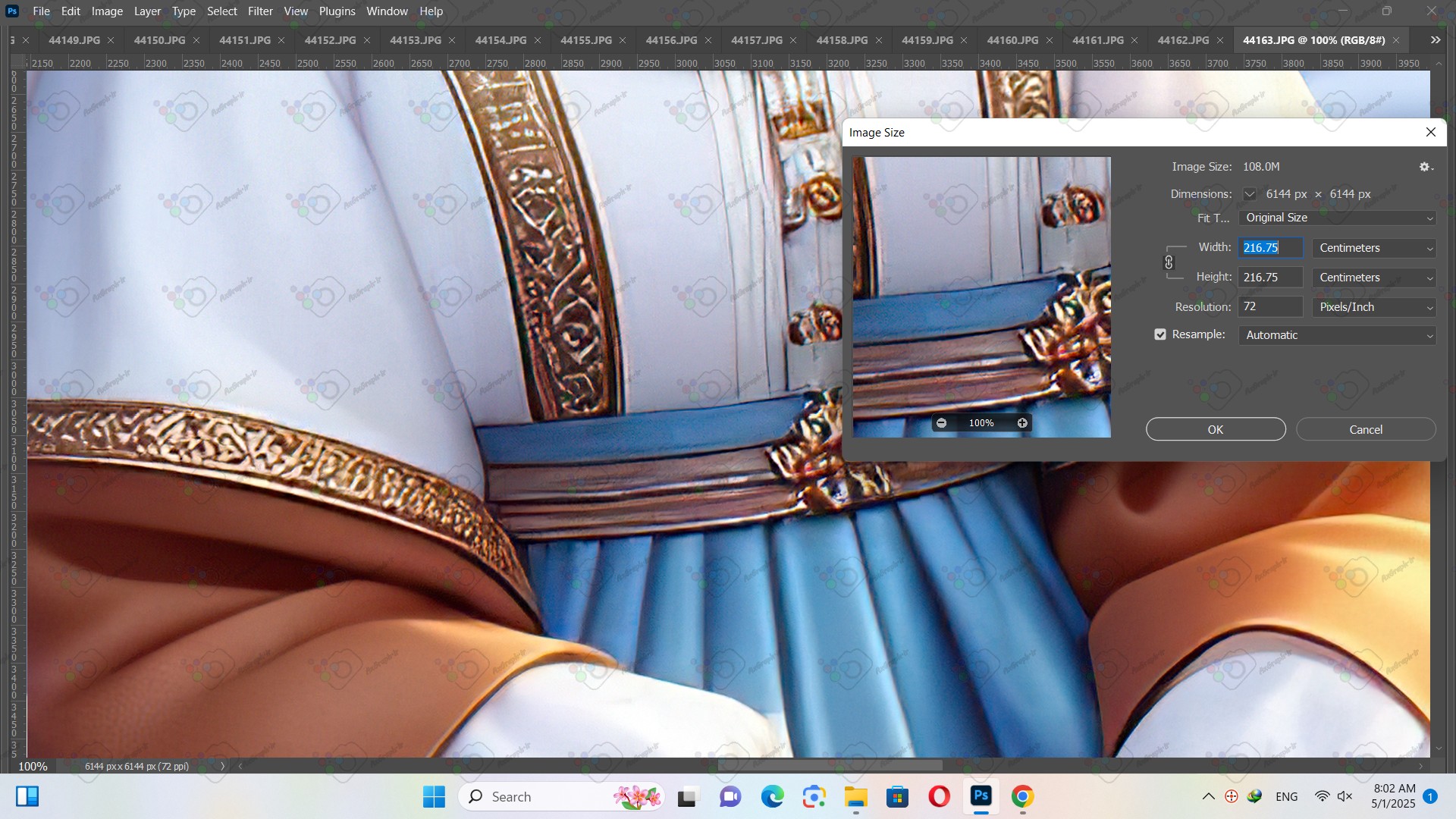This screenshot has height=819, width=1456.
Task: Open the notification bell with badge 1
Action: tap(1430, 796)
